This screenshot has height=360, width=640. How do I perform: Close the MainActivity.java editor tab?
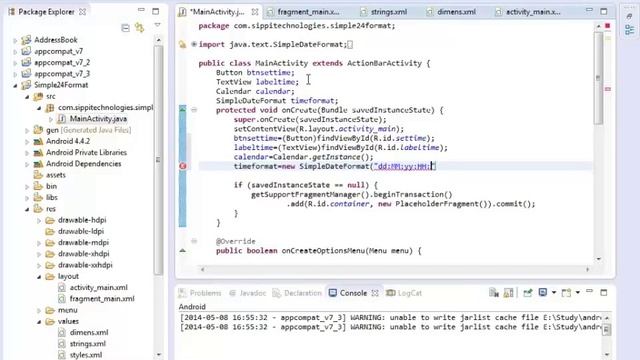click(255, 12)
